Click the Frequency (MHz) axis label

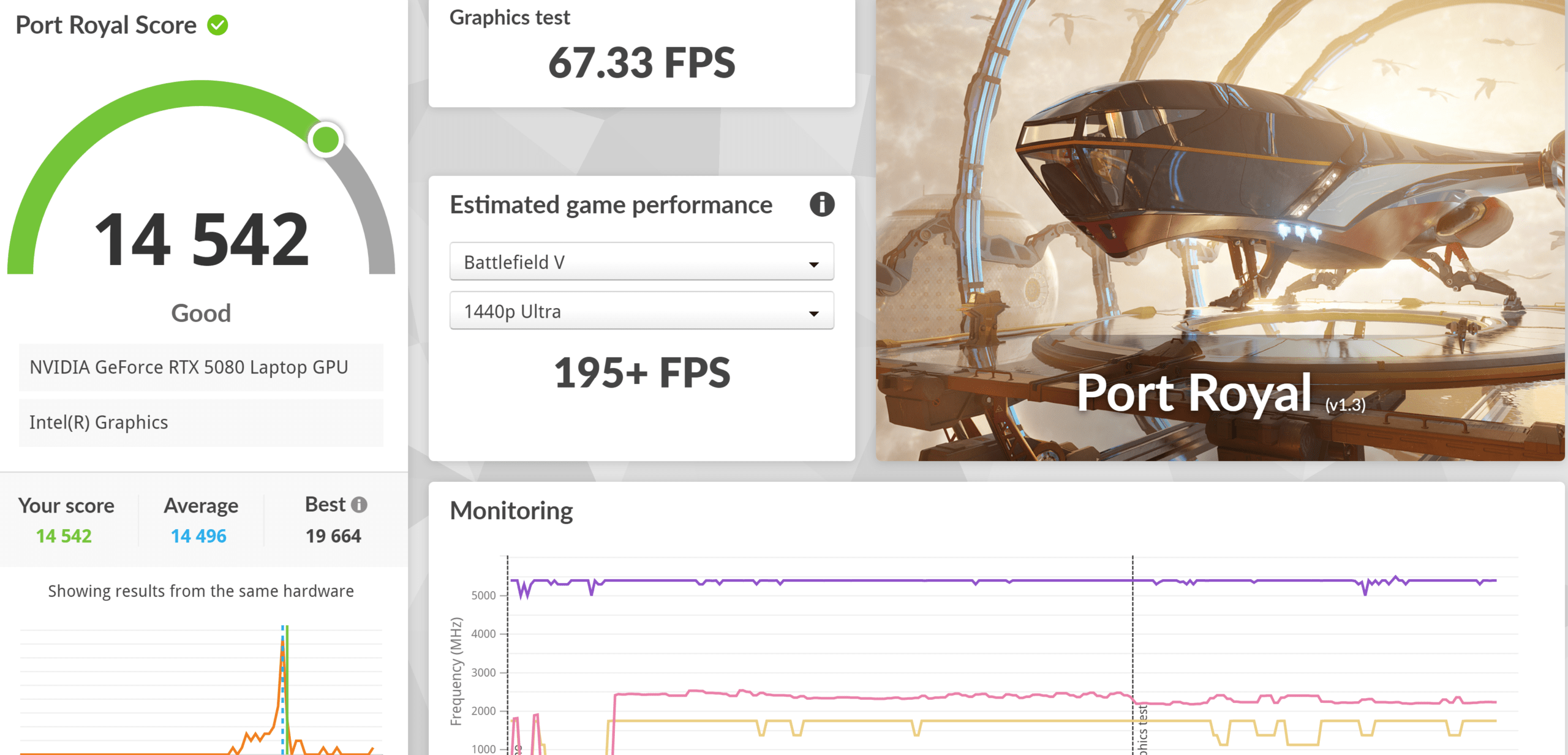pos(456,671)
